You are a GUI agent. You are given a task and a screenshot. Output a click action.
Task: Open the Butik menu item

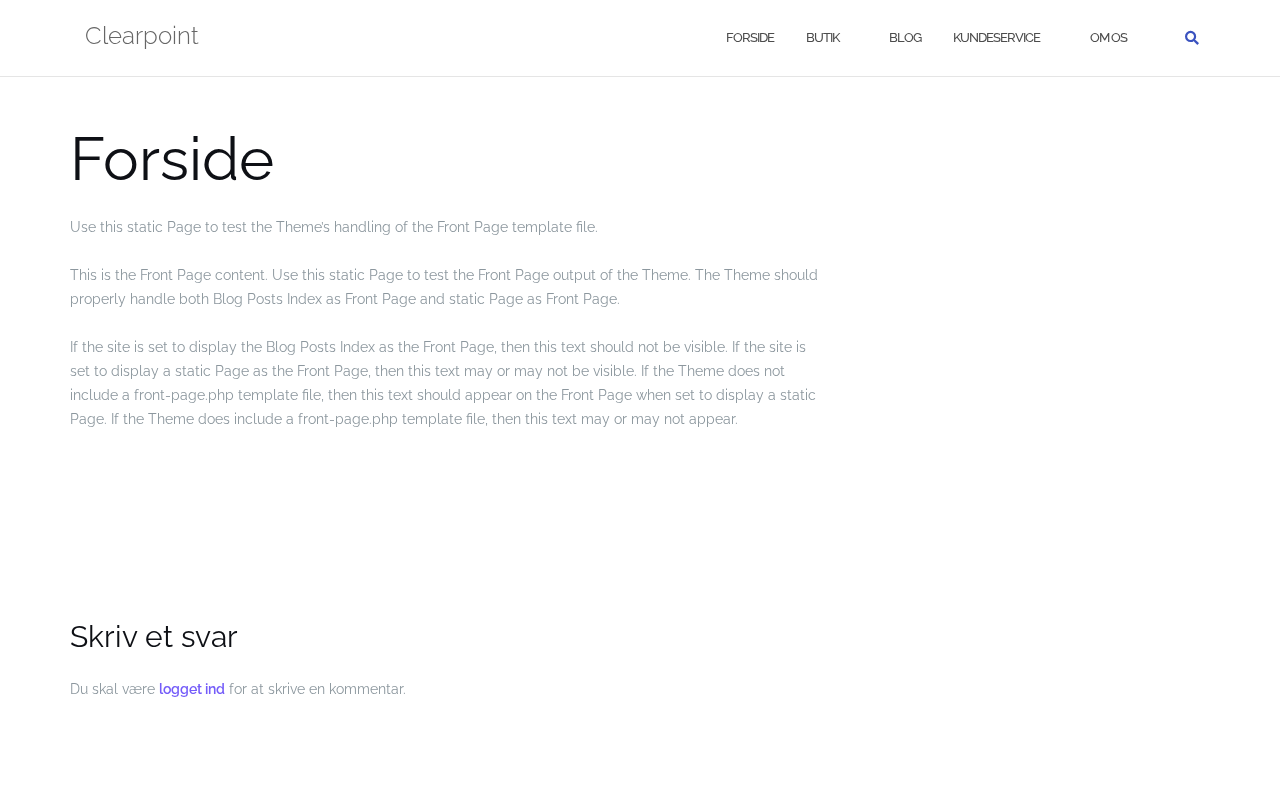click(823, 38)
